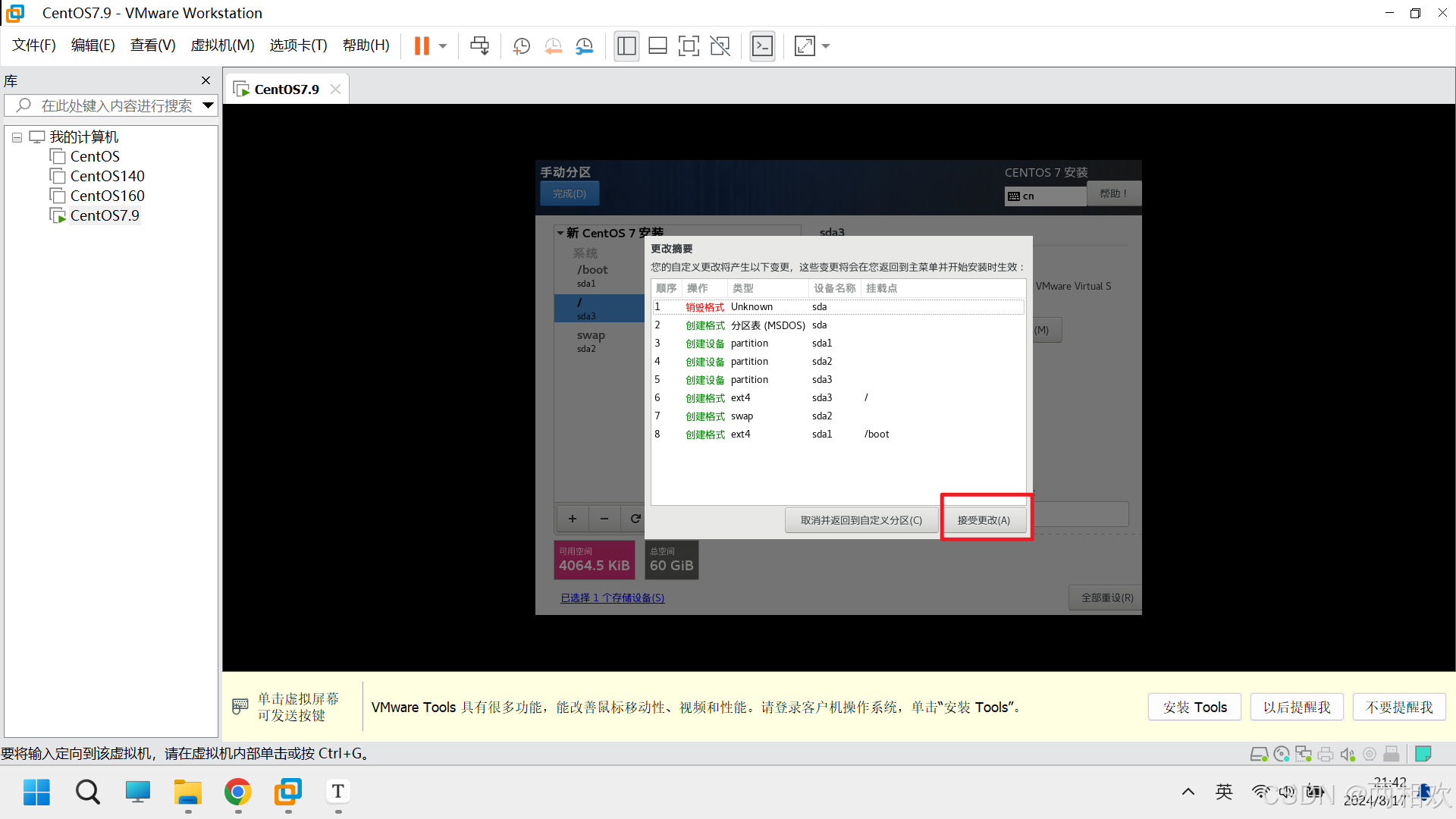
Task: Revert VM to previous snapshot icon
Action: coord(553,46)
